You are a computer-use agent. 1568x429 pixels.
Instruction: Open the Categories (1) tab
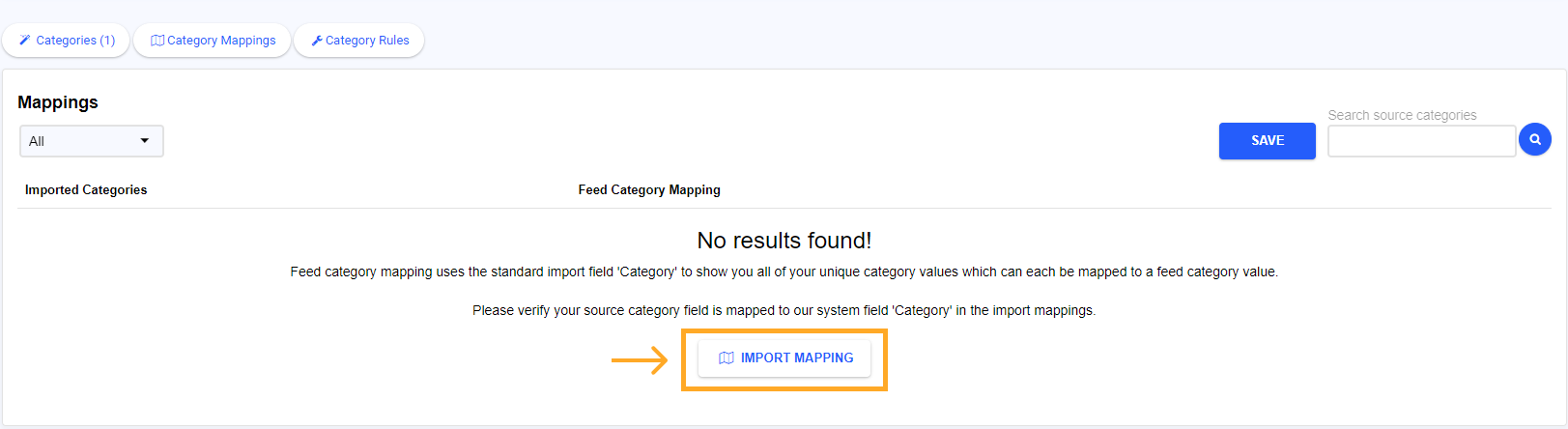pos(66,41)
